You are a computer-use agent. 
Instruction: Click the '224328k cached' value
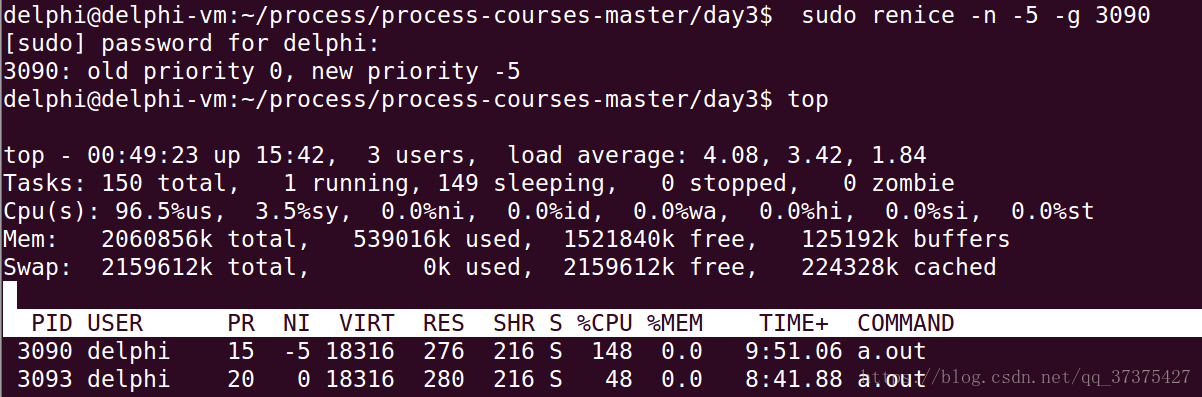coord(899,268)
